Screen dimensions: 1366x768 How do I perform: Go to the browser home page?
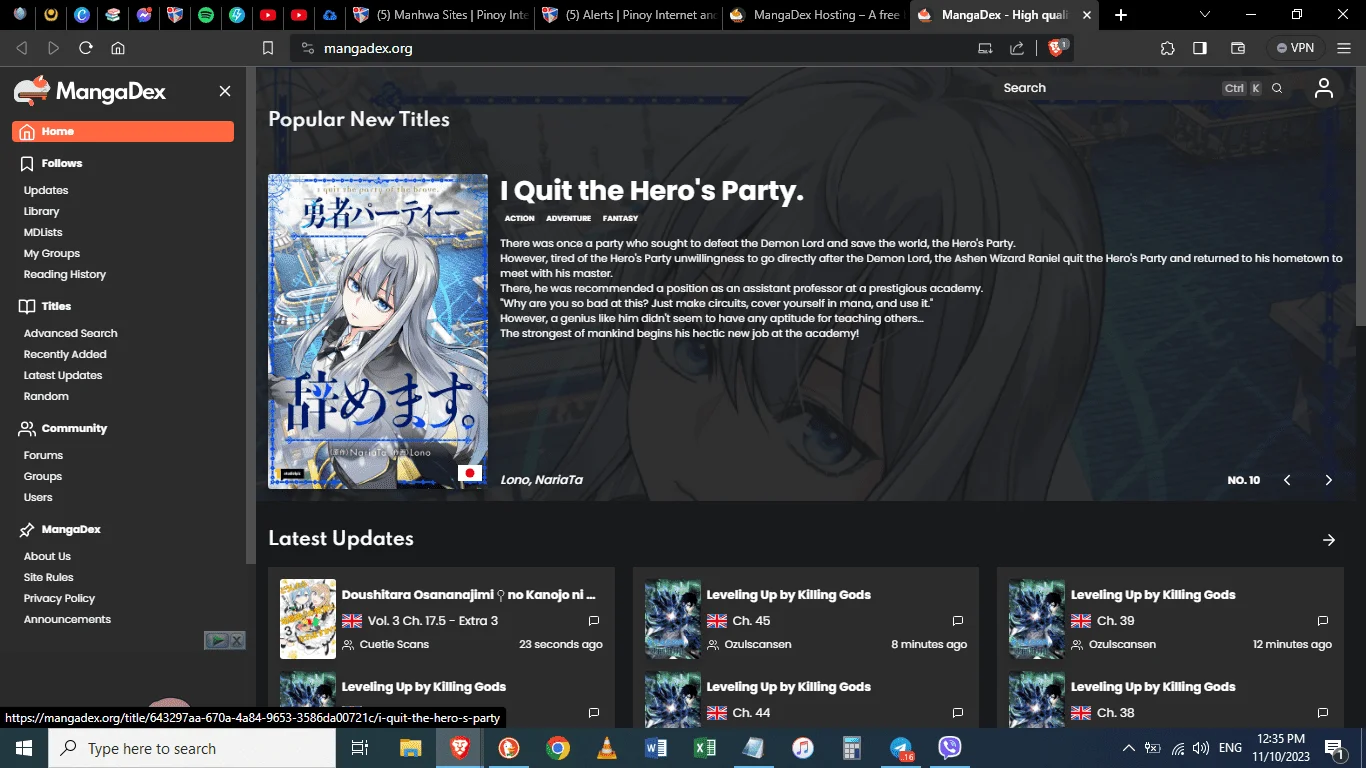(118, 48)
